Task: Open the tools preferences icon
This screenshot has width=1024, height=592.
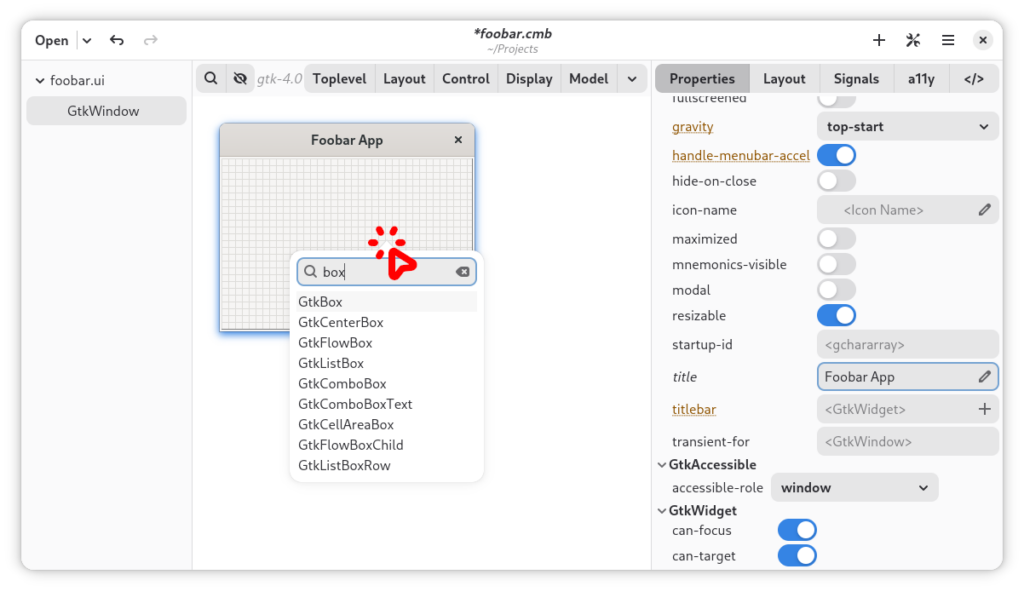Action: 913,40
